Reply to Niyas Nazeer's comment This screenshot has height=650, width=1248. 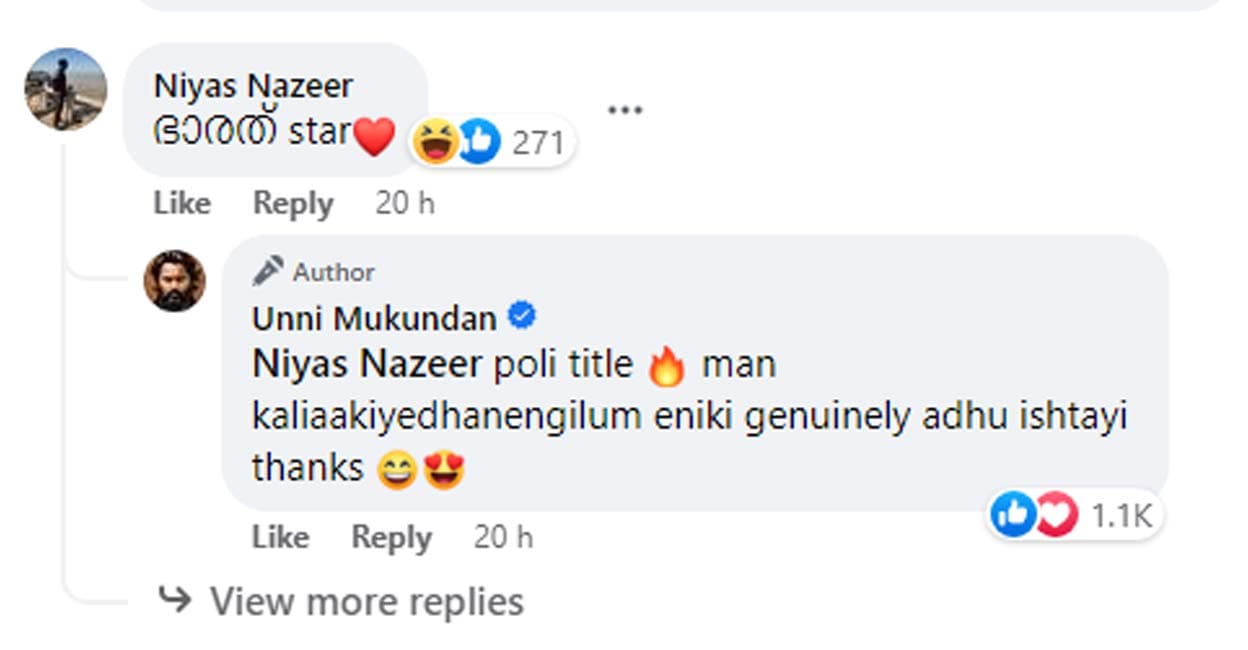click(293, 203)
